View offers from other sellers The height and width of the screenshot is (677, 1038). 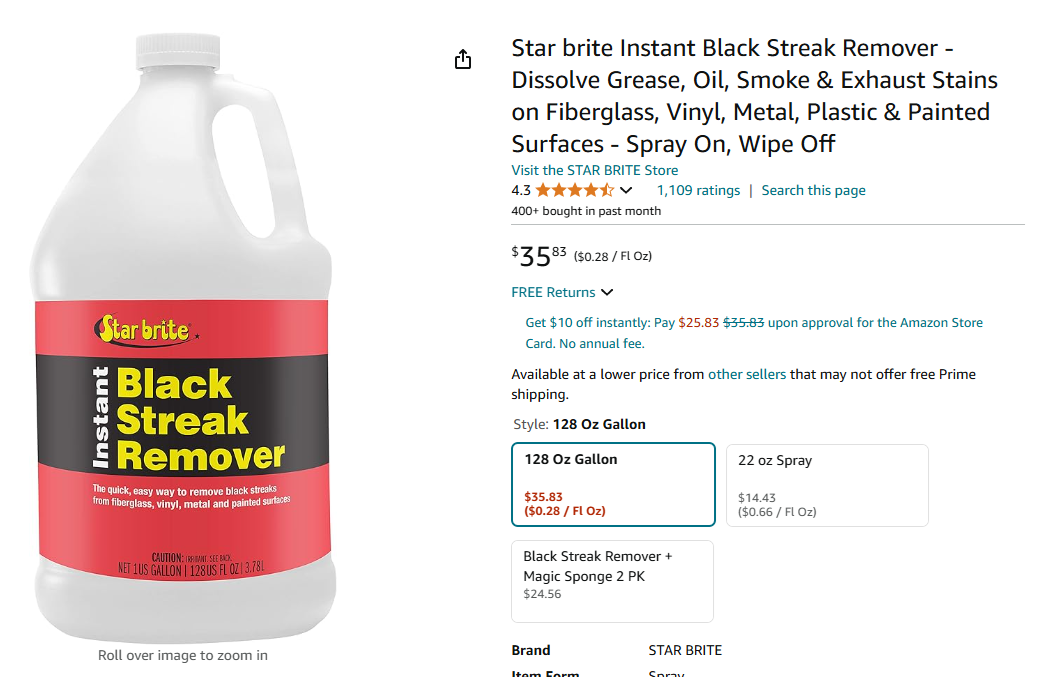[x=744, y=374]
